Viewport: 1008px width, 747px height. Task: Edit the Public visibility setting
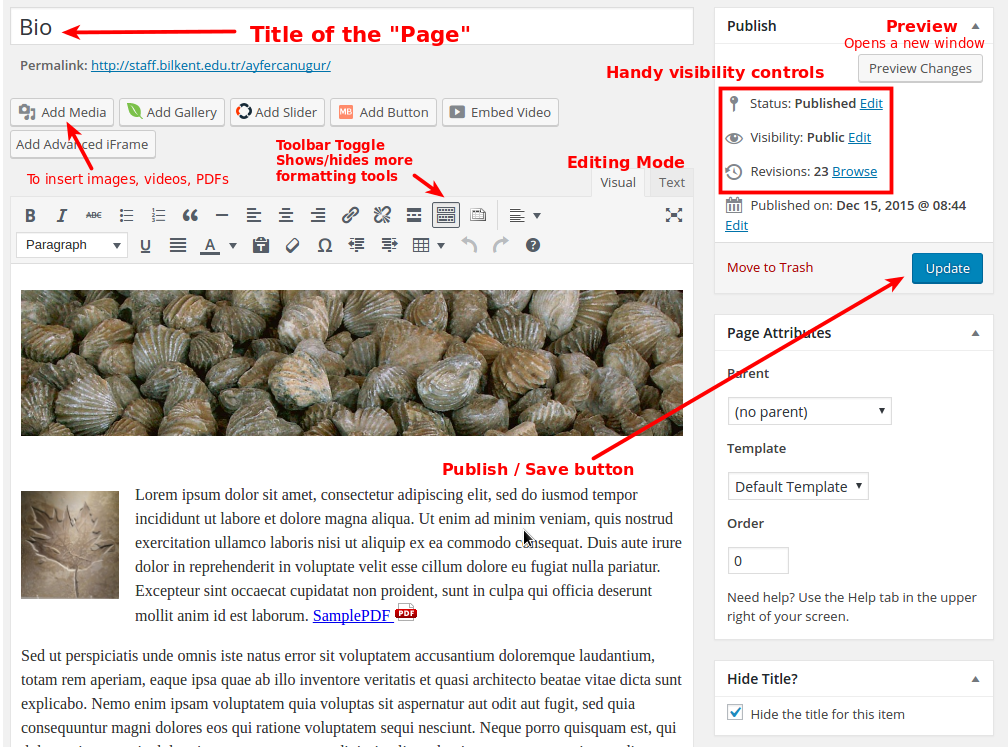coord(859,138)
